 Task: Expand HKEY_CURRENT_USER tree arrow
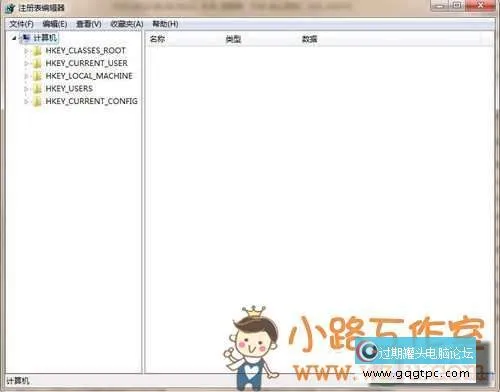[x=26, y=63]
